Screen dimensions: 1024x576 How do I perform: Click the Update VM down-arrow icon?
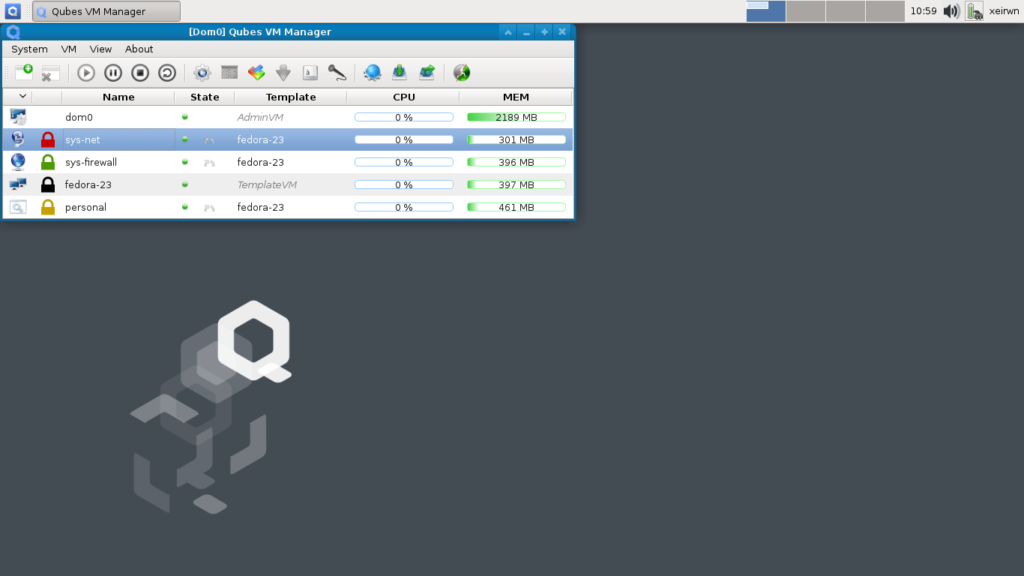coord(283,72)
